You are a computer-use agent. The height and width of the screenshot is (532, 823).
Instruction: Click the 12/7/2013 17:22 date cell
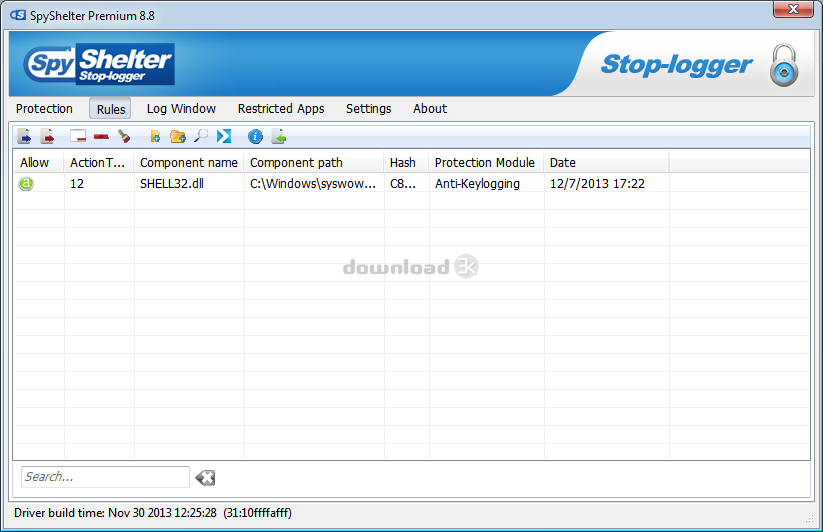(597, 184)
